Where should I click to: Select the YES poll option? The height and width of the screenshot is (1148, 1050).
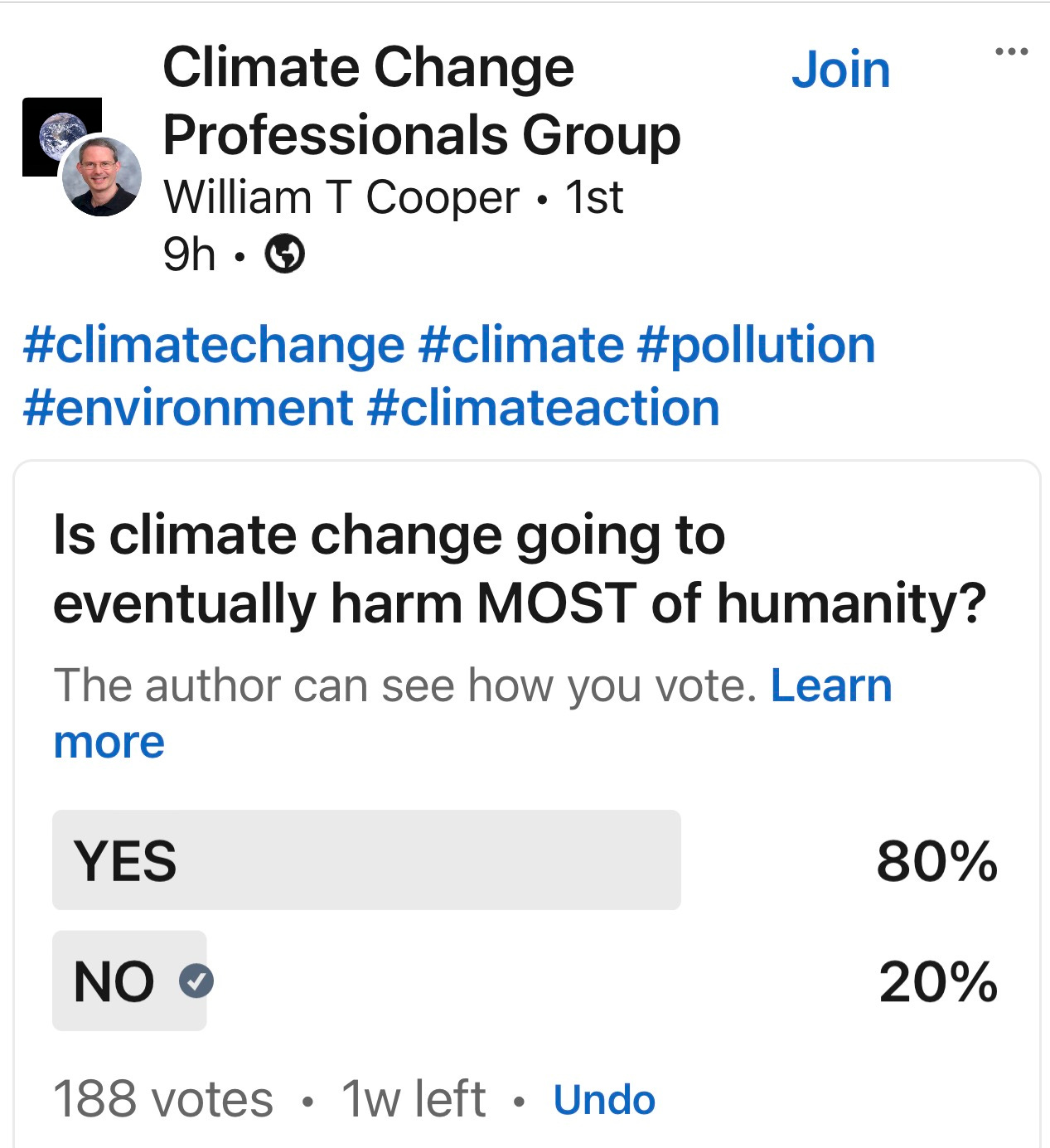[x=366, y=860]
